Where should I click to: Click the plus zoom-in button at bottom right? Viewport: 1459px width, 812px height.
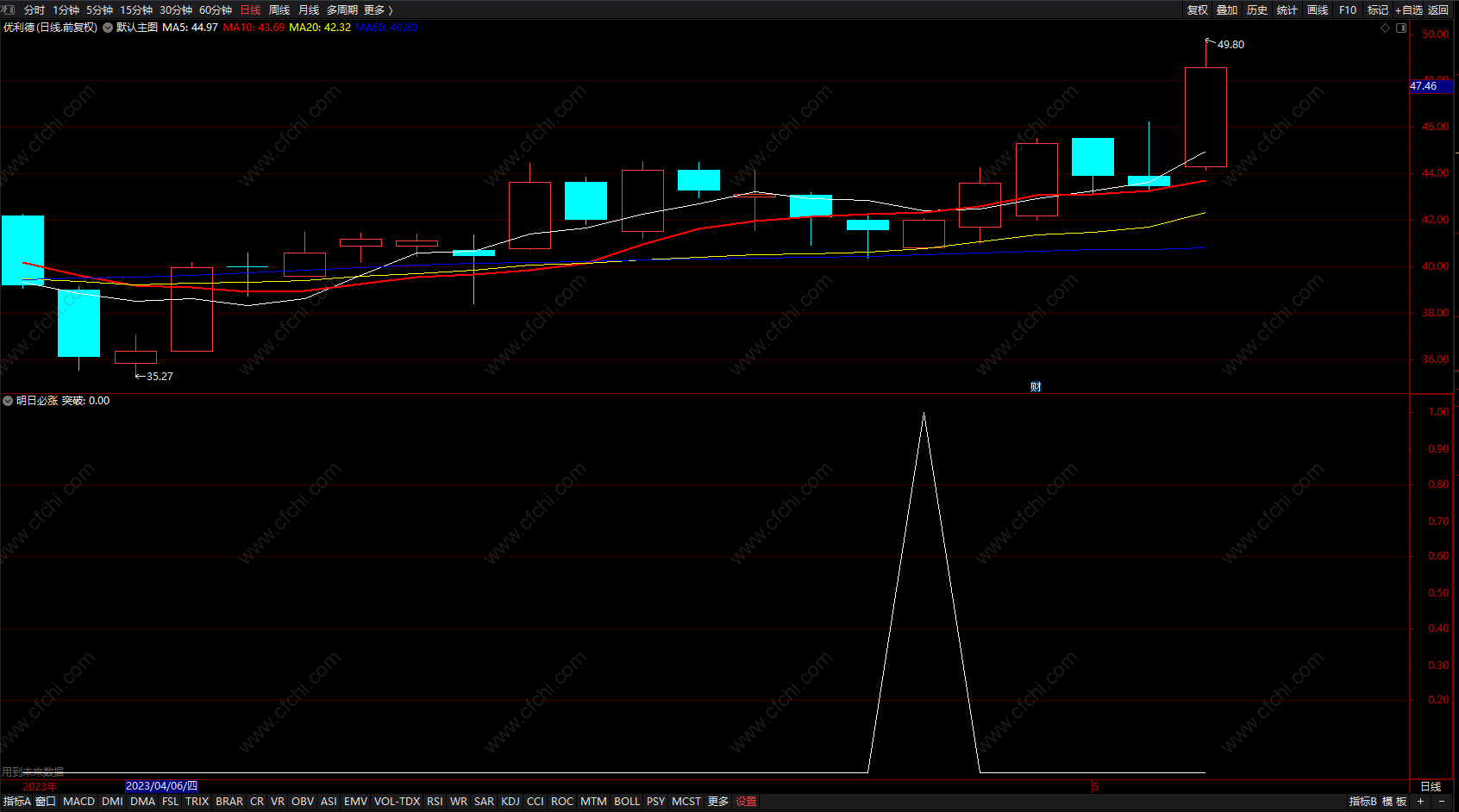[1420, 802]
